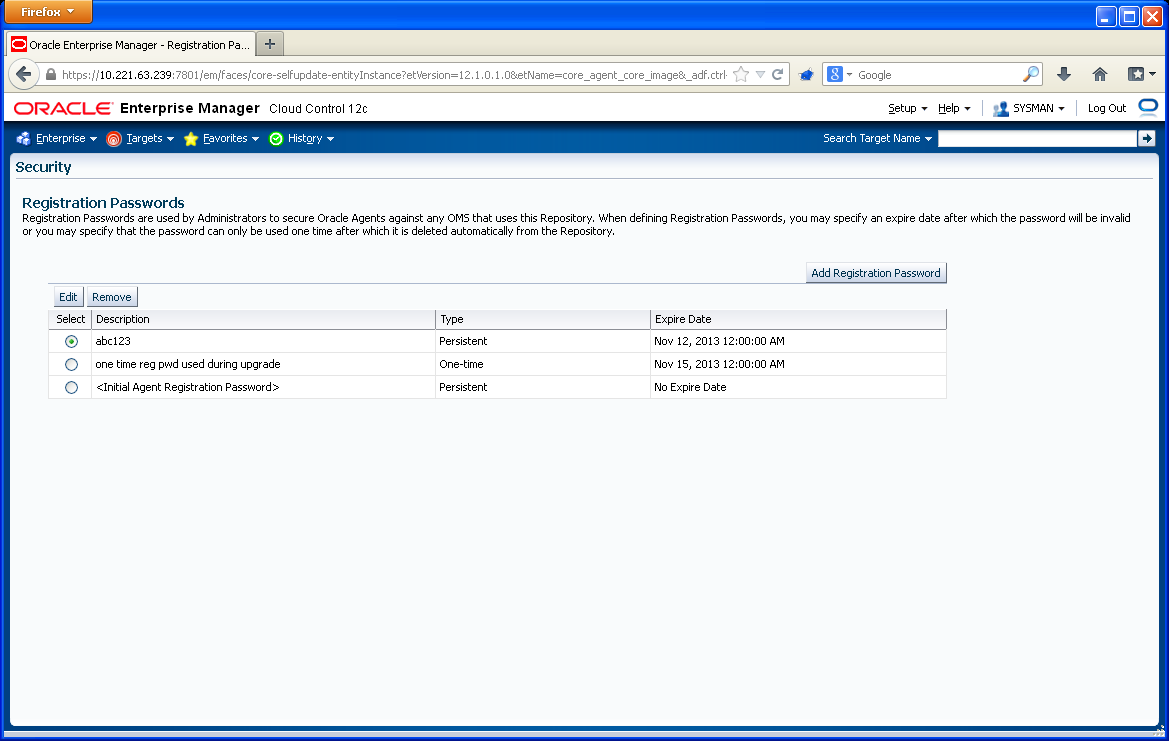Open the address bar history dropdown arrow

[x=760, y=75]
